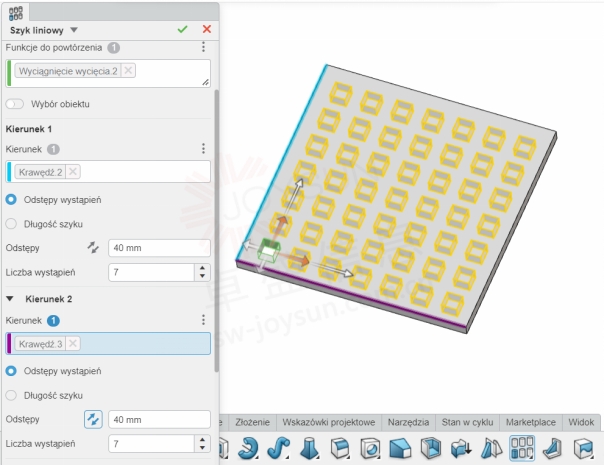Viewport: 604px width, 465px height.
Task: Click the reverse direction button in Kierunek 2
Action: click(93, 419)
